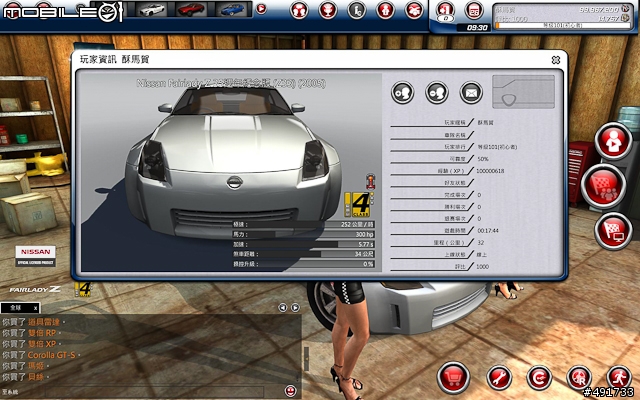This screenshot has width=640, height=400.
Task: Click the chat left arrow button
Action: (x=282, y=307)
